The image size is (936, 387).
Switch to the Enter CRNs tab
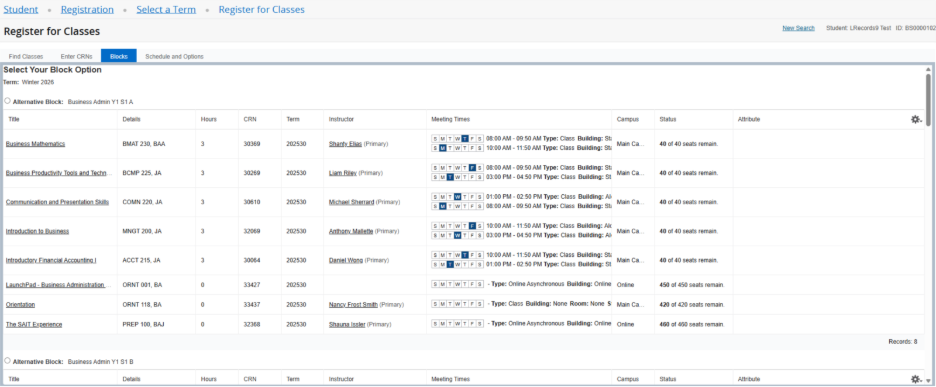[76, 56]
